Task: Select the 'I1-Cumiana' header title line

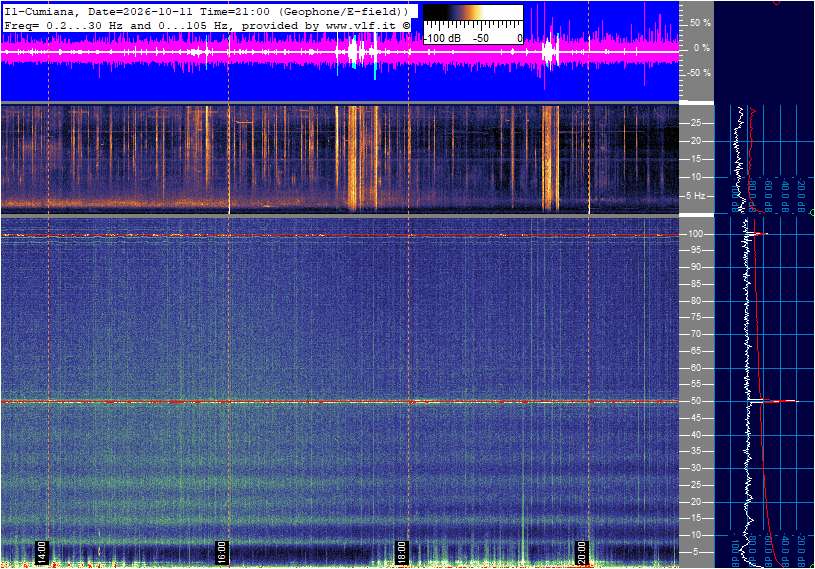Action: tap(205, 11)
